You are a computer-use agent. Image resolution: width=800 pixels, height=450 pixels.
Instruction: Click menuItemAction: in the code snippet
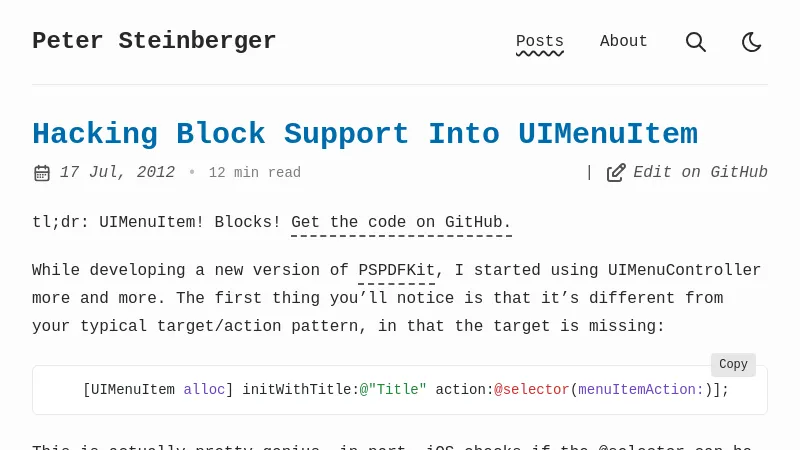click(x=641, y=390)
